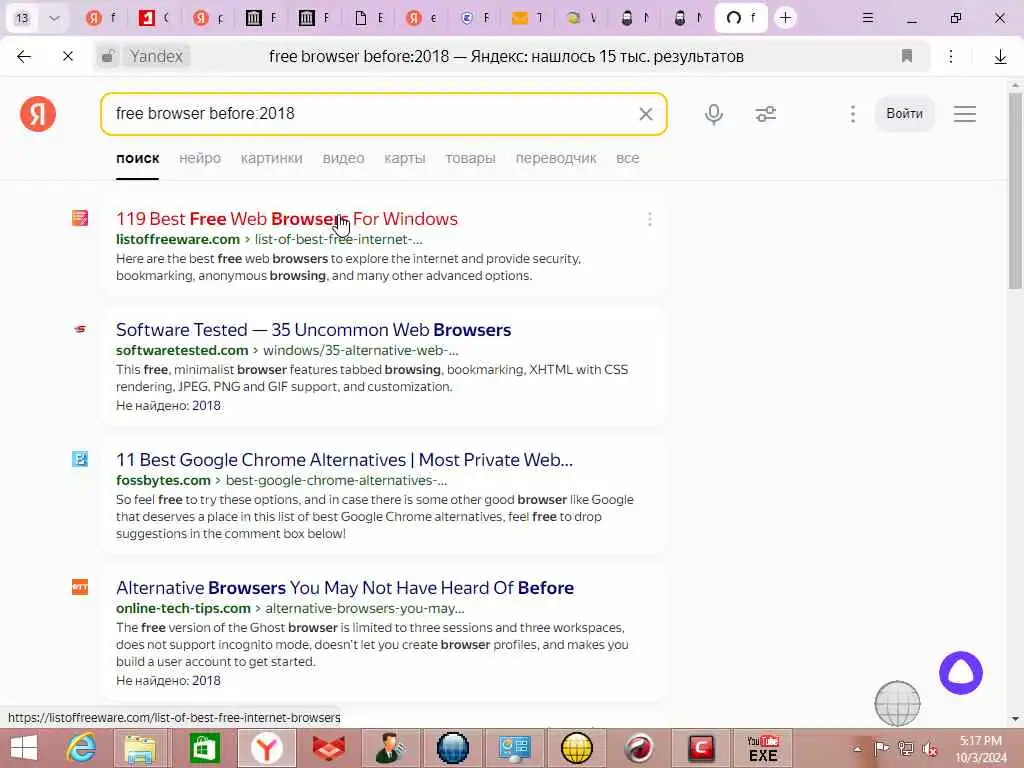Click the network icon in system tray
The image size is (1024, 768).
[x=905, y=748]
